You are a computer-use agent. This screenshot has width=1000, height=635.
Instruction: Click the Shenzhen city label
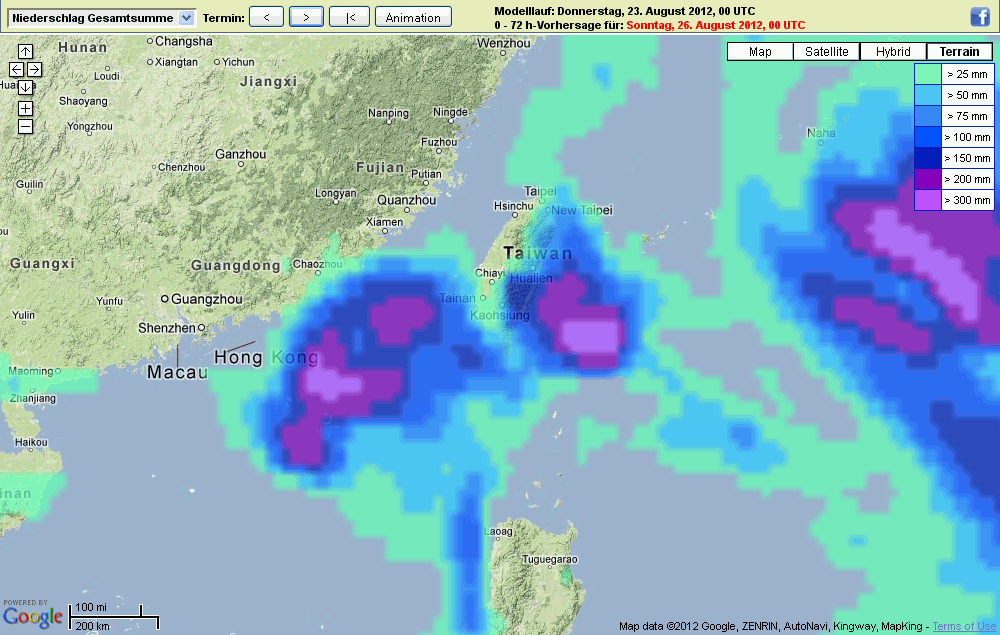click(167, 328)
